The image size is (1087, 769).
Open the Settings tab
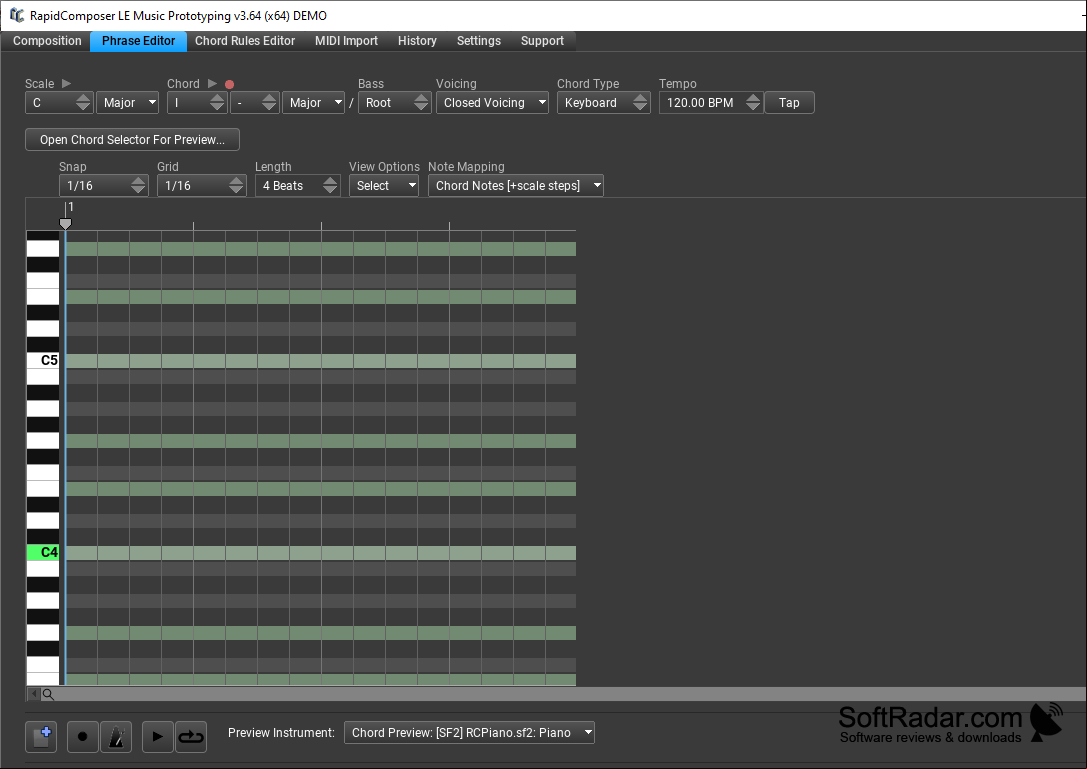tap(478, 41)
